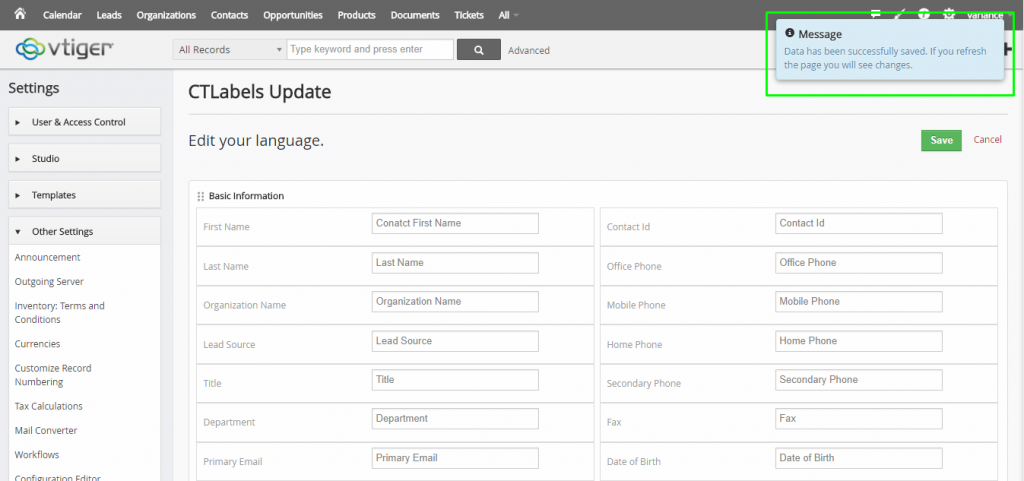Screen dimensions: 1024x481
Task: Open the Products module
Action: tap(357, 15)
